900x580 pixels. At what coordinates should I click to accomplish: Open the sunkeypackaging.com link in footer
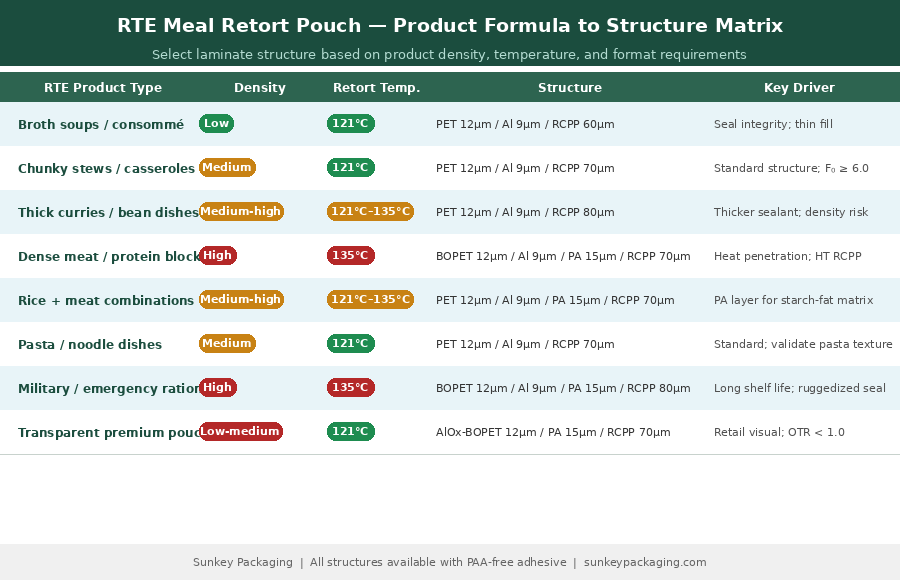[645, 562]
